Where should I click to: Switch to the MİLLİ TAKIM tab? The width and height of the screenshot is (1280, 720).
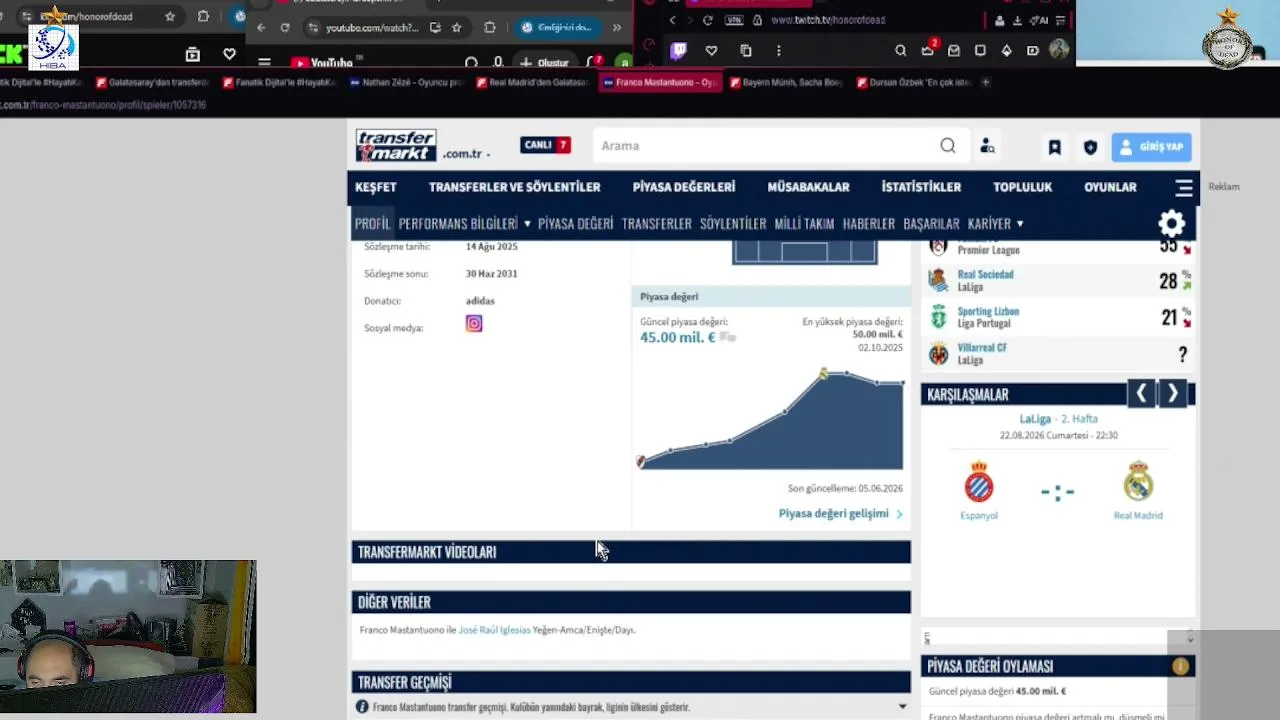coord(804,224)
